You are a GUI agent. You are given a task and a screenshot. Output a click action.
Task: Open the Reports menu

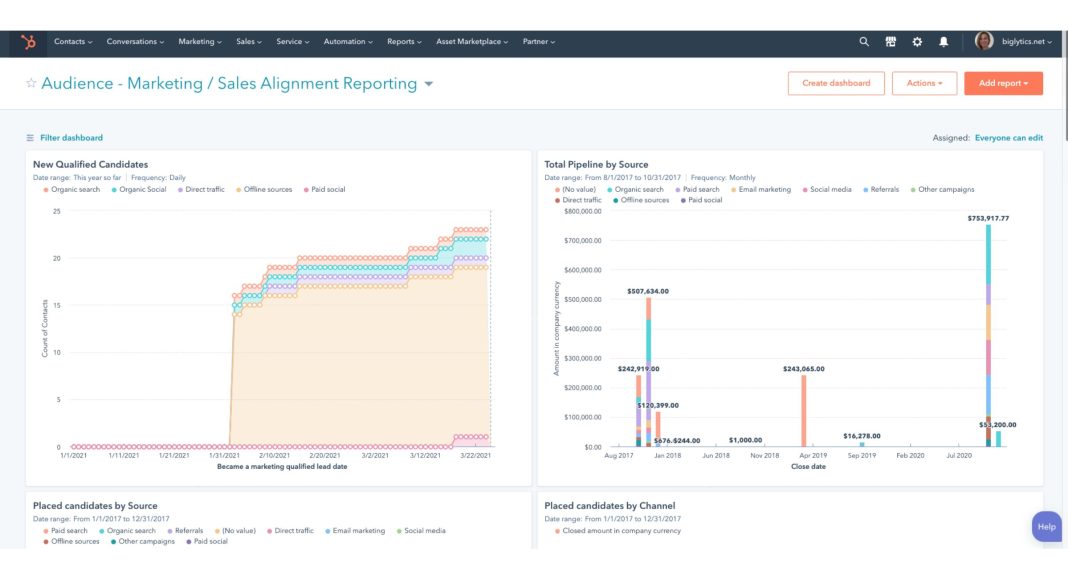404,41
